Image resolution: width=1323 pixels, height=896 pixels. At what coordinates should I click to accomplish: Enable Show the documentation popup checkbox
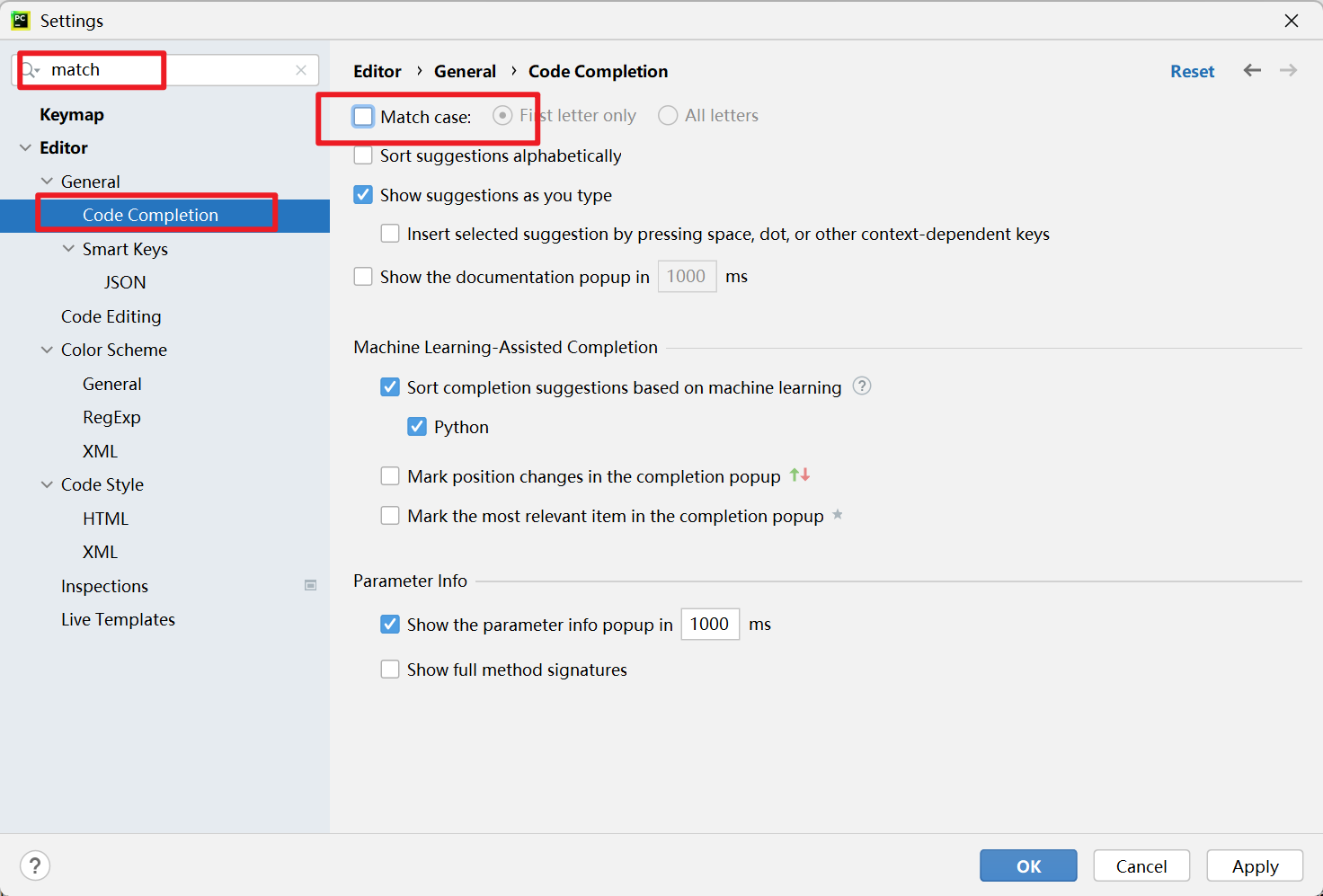[x=363, y=276]
